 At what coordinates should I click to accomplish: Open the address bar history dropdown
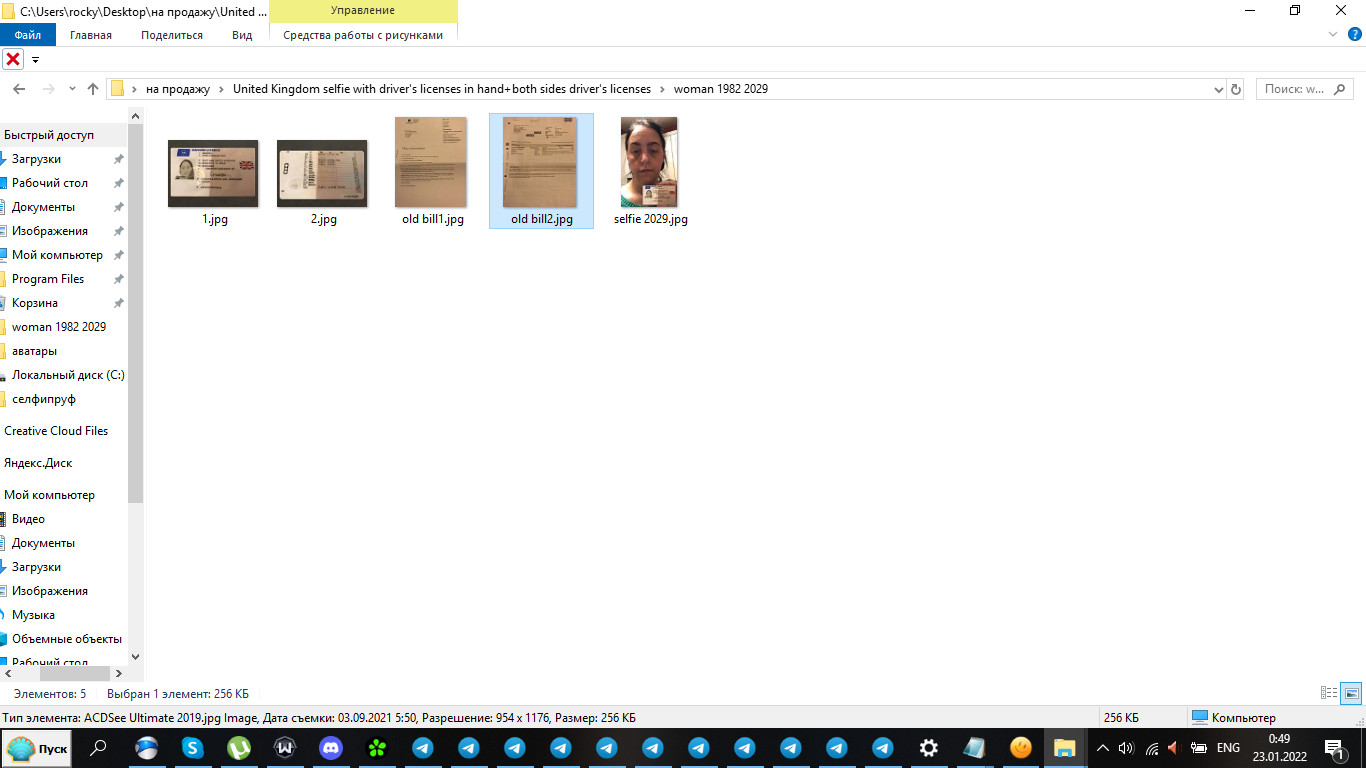(x=1218, y=89)
